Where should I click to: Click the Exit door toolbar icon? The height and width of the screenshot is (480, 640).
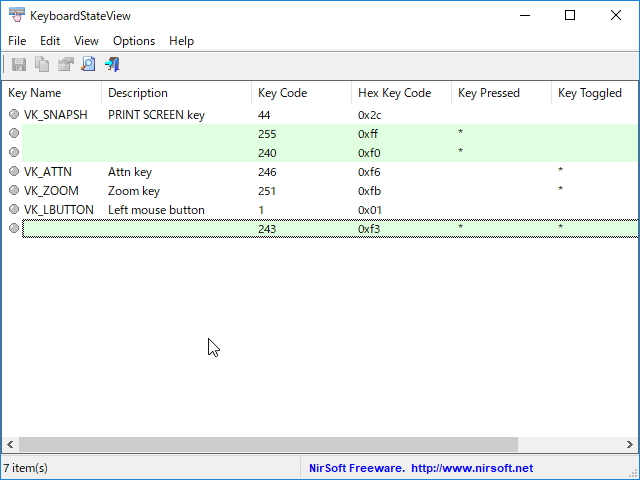[112, 64]
